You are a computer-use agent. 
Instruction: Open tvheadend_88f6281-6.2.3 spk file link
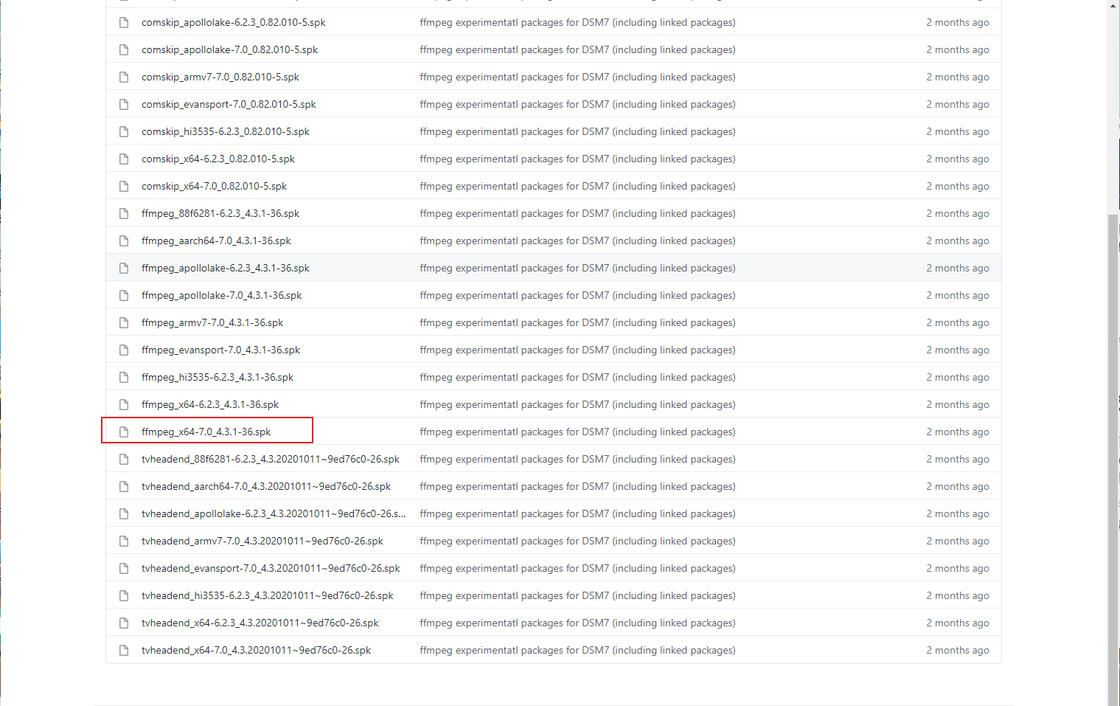[270, 459]
